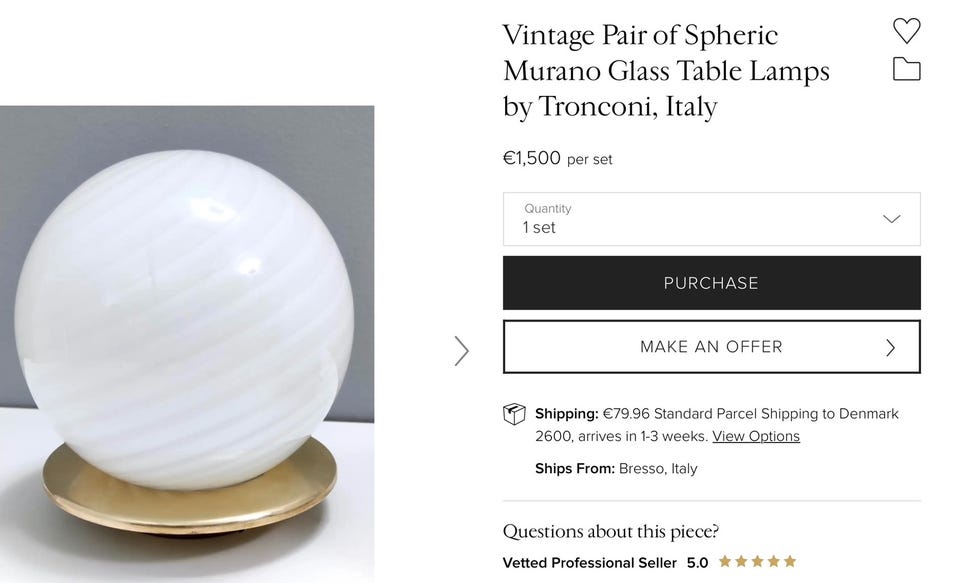Open the View Options shipping link
Screen dimensions: 960x583
pyautogui.click(x=755, y=436)
